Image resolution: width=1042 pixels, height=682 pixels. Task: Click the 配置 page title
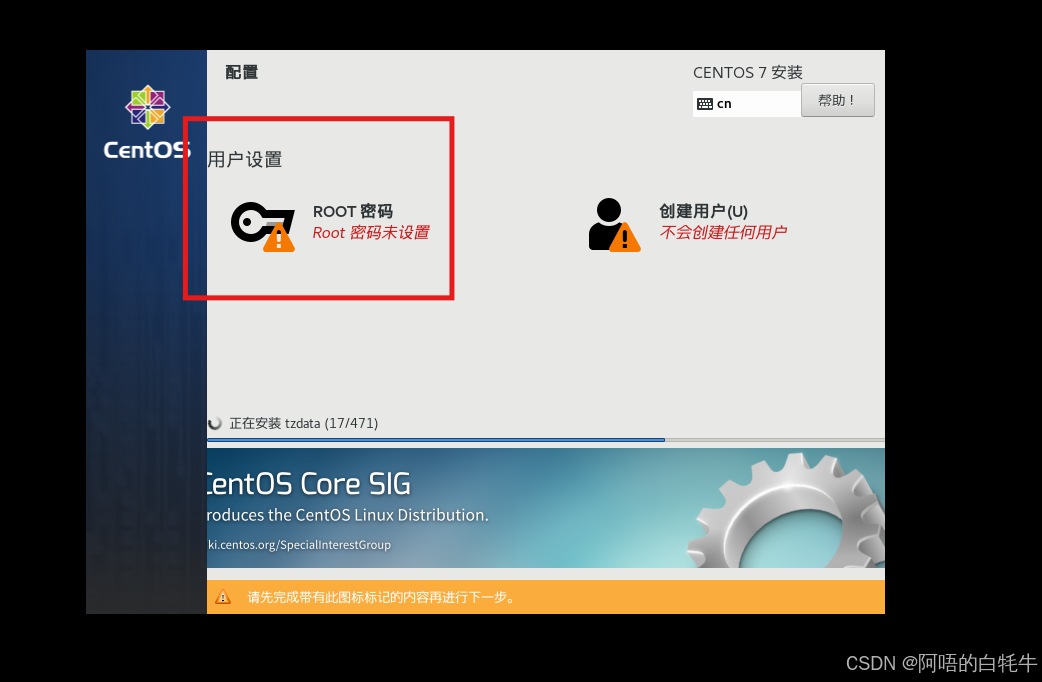(x=241, y=72)
